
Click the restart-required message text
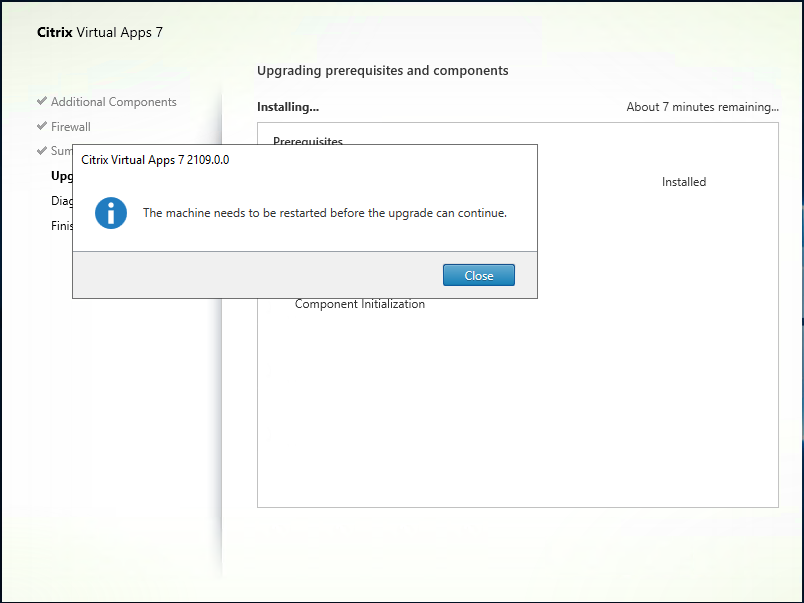pyautogui.click(x=325, y=213)
